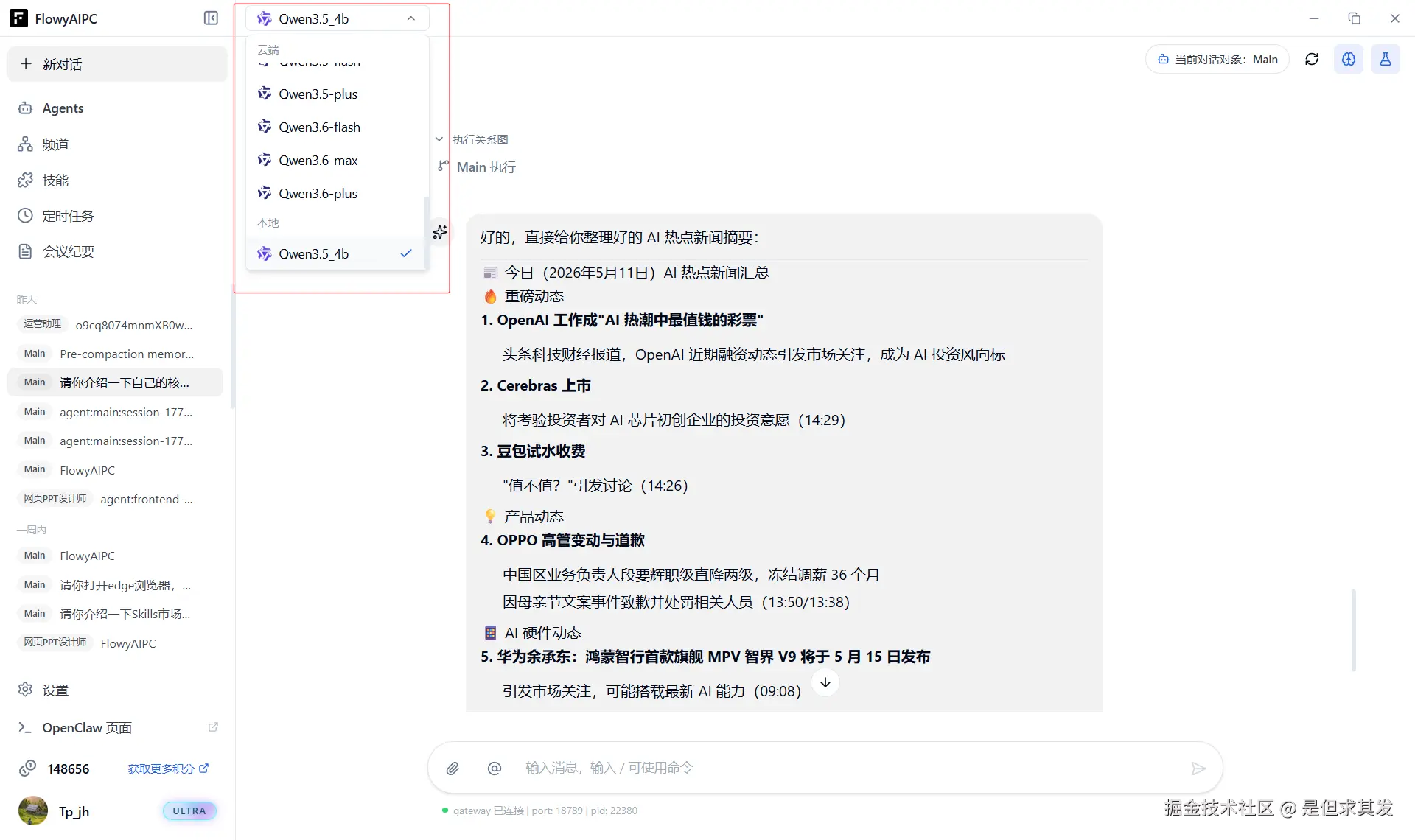Open 设置 settings

117,690
